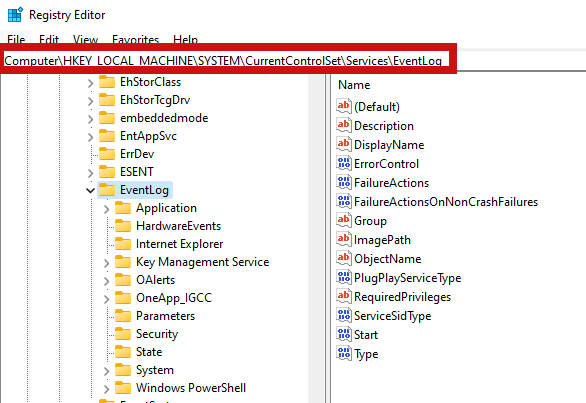Open the View menu
The width and height of the screenshot is (586, 403).
click(x=85, y=39)
